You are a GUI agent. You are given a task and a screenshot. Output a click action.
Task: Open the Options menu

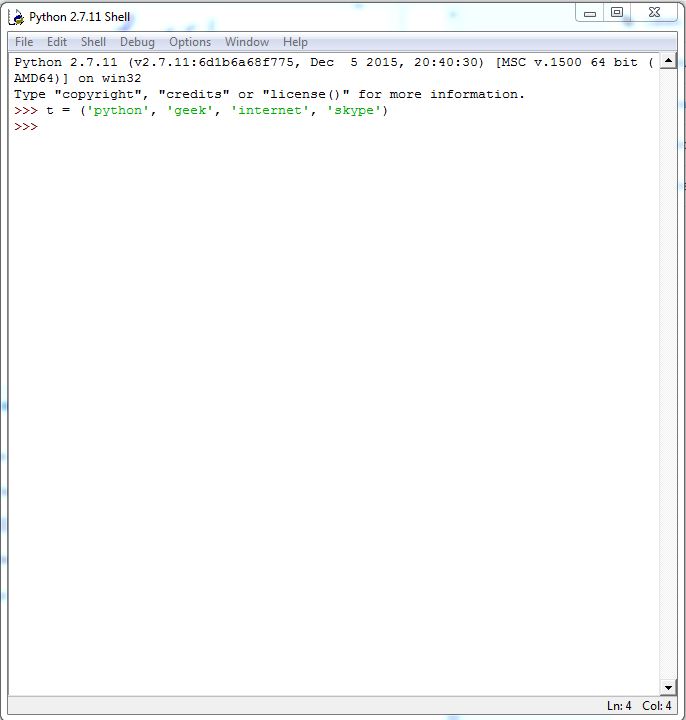tap(190, 42)
